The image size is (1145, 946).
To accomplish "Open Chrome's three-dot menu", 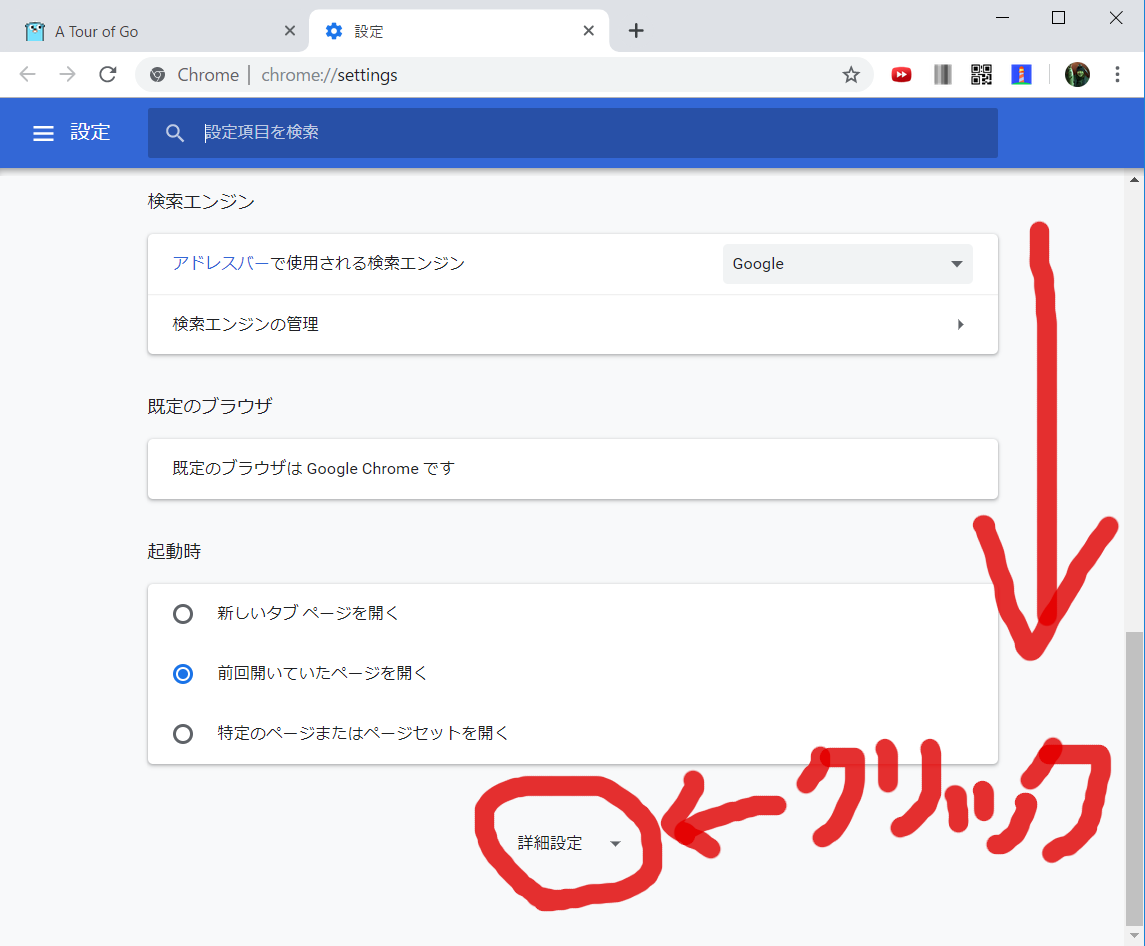I will [1118, 75].
